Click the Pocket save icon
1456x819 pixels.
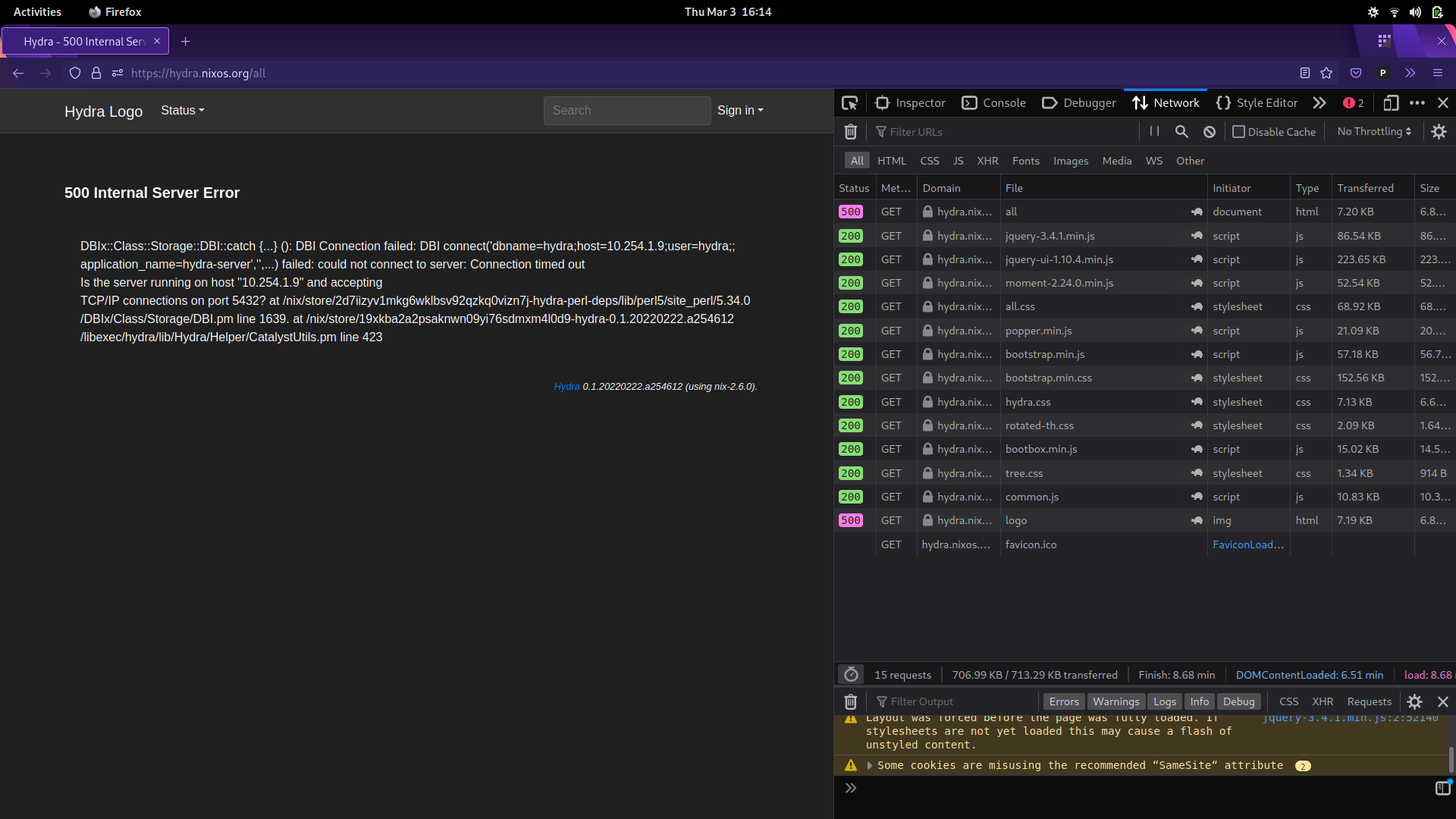click(1356, 74)
